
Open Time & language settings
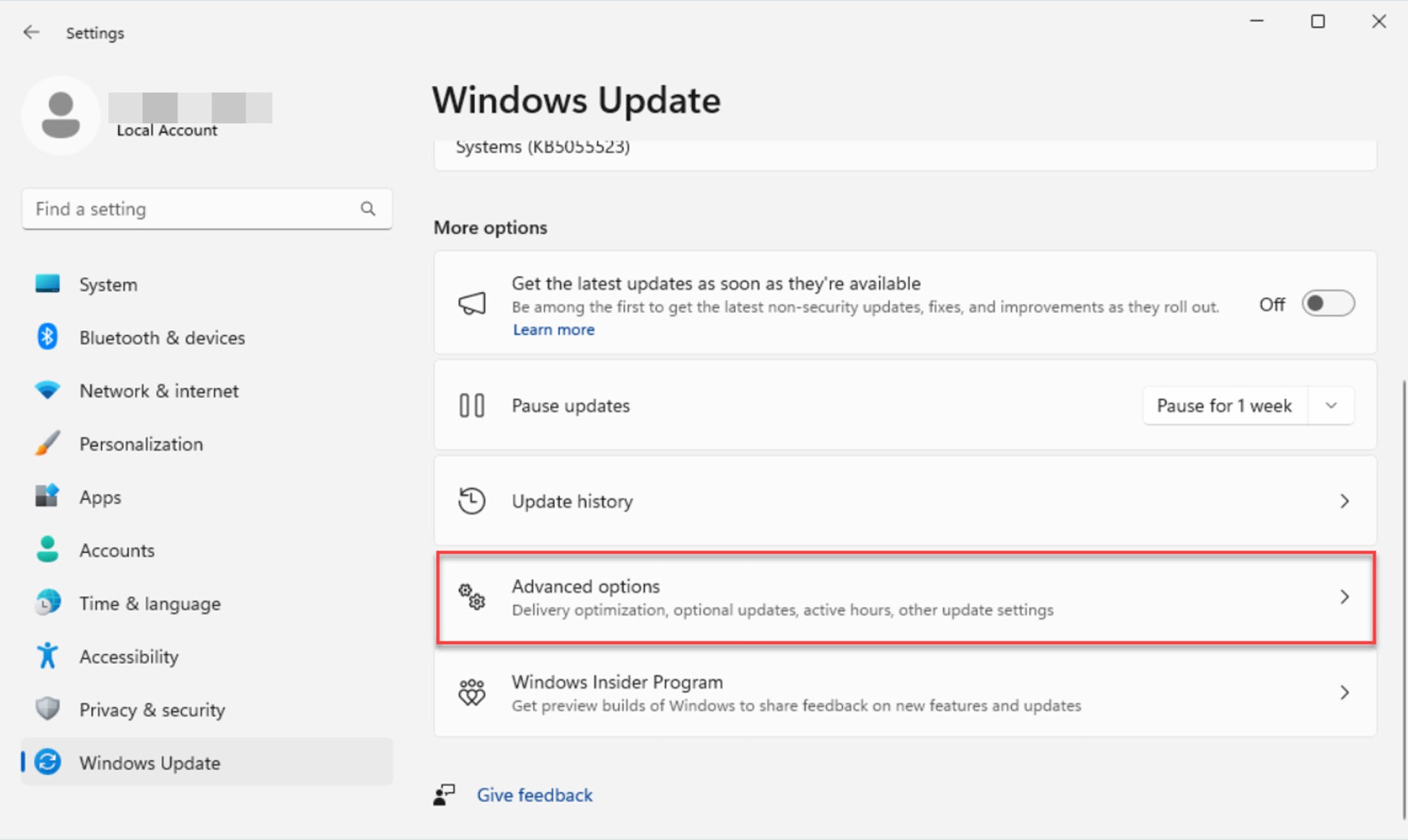pos(207,604)
